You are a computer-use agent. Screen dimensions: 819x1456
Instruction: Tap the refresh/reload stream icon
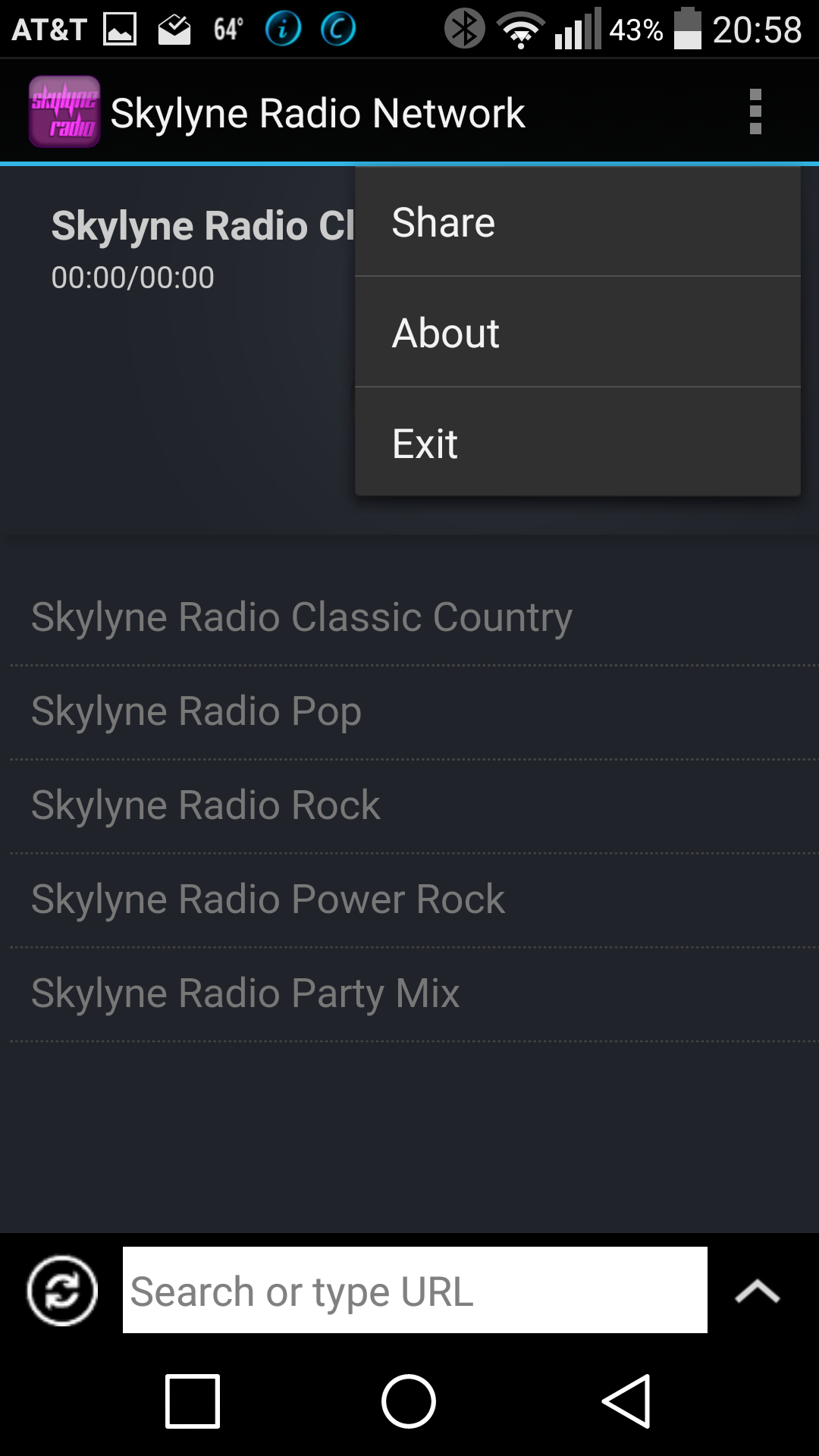(61, 1289)
